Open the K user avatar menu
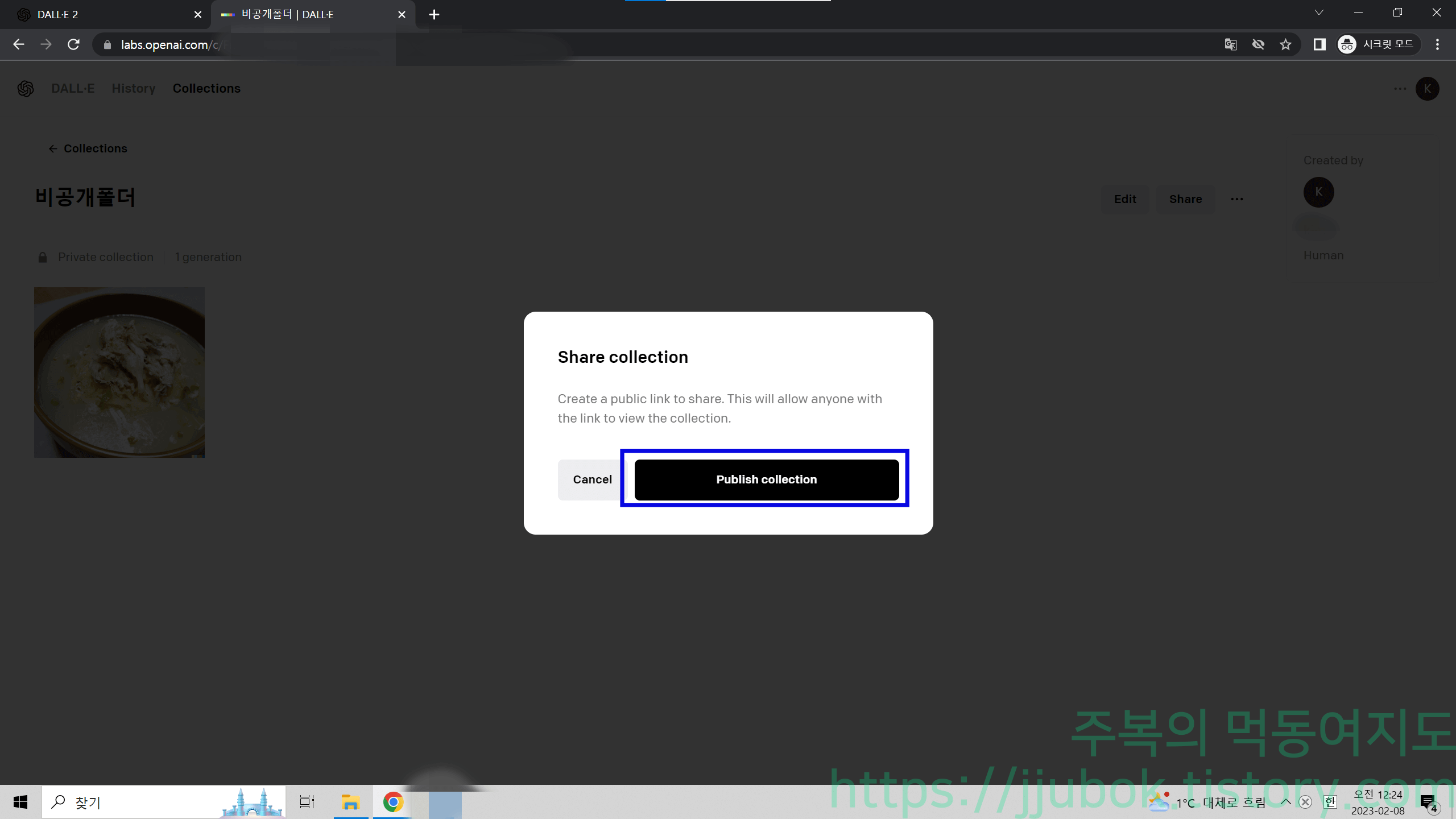Screen dimensions: 1456x819 (1427, 89)
